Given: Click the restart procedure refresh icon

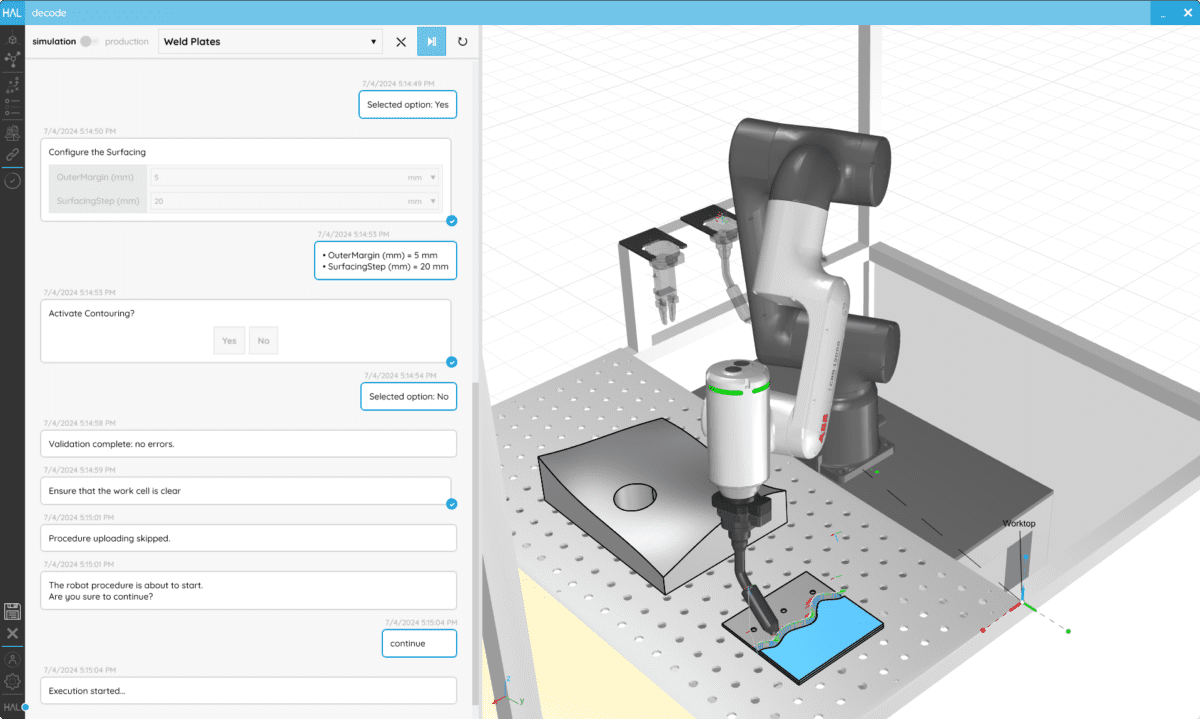Looking at the screenshot, I should pos(462,42).
